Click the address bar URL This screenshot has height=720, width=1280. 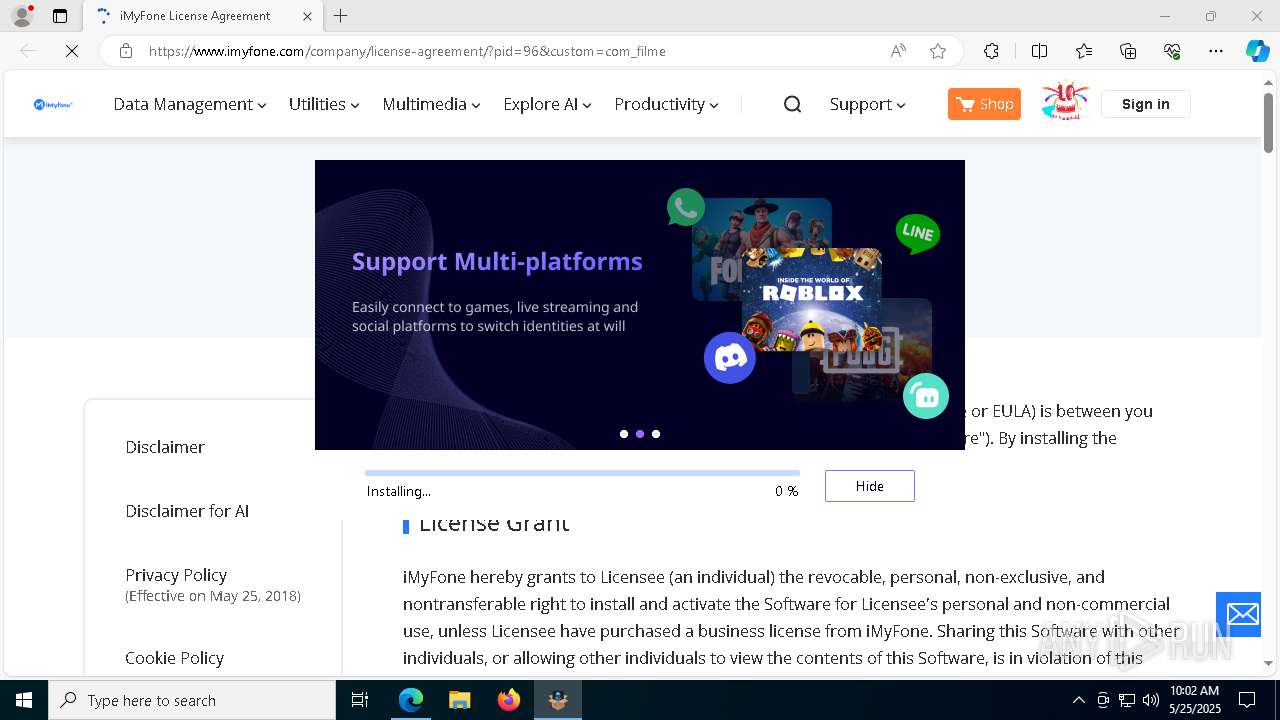(x=407, y=51)
